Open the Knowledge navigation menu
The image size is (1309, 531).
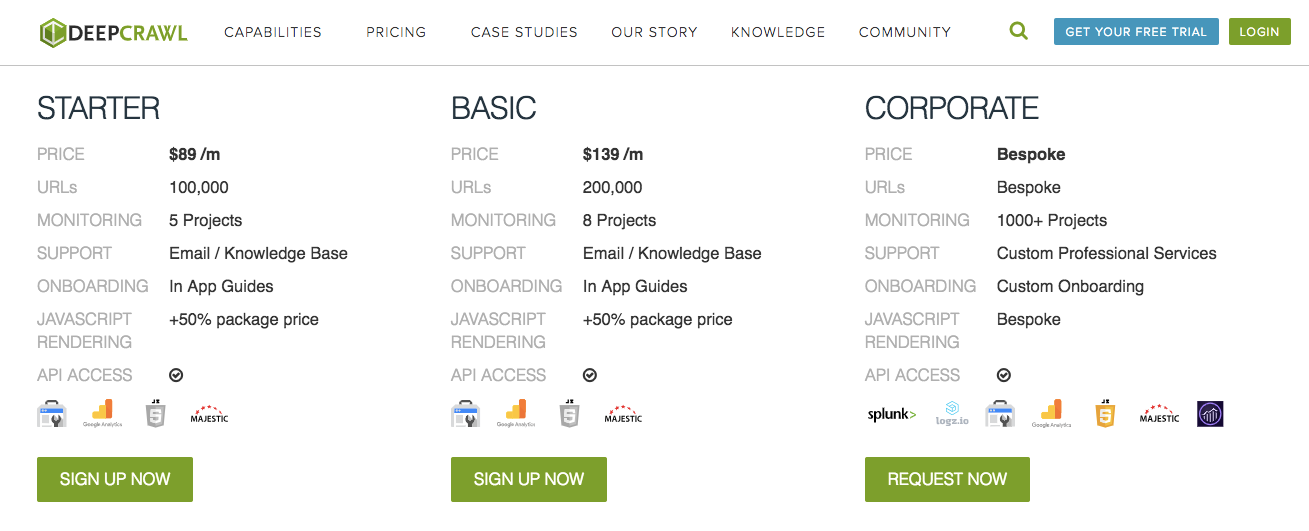(x=778, y=32)
